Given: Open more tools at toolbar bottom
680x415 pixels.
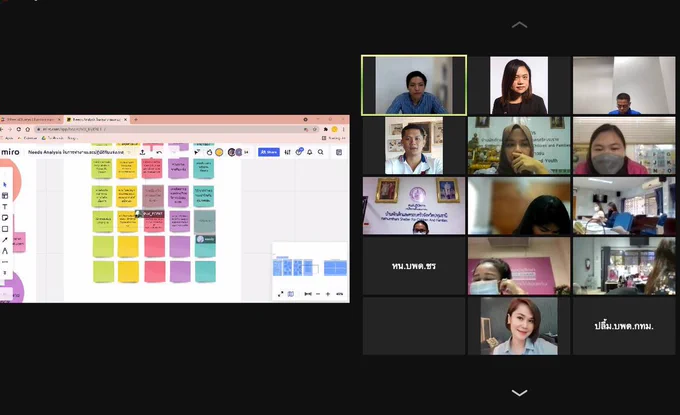Looking at the screenshot, I should click(5, 272).
